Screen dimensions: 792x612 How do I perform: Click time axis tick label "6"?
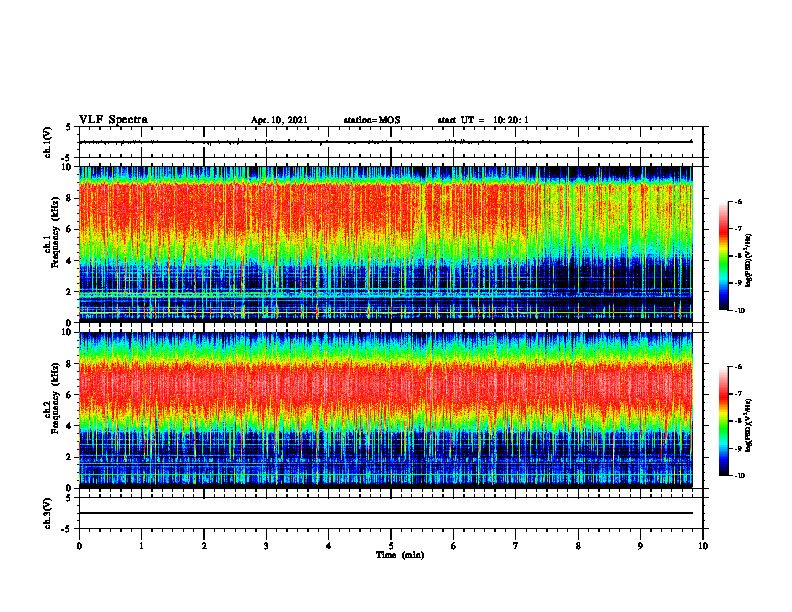[454, 546]
